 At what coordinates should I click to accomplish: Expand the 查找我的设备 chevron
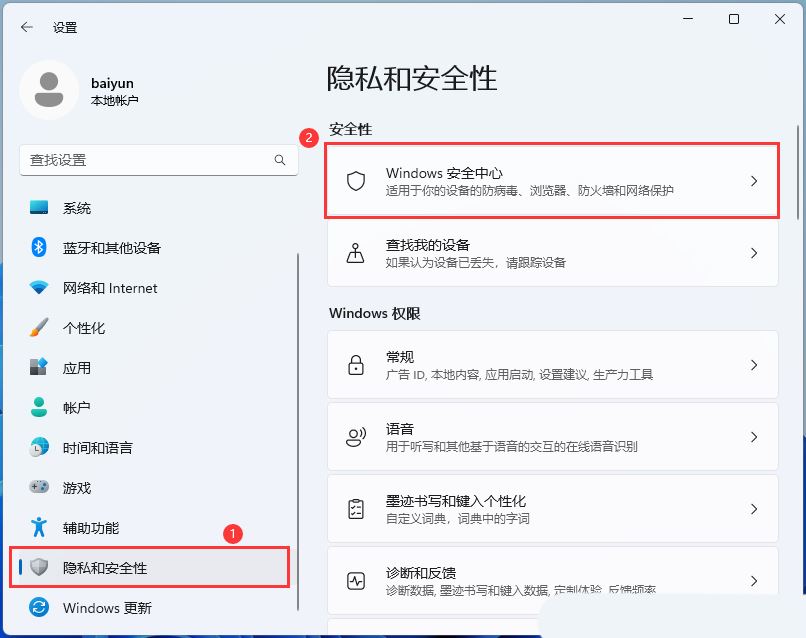coord(754,253)
